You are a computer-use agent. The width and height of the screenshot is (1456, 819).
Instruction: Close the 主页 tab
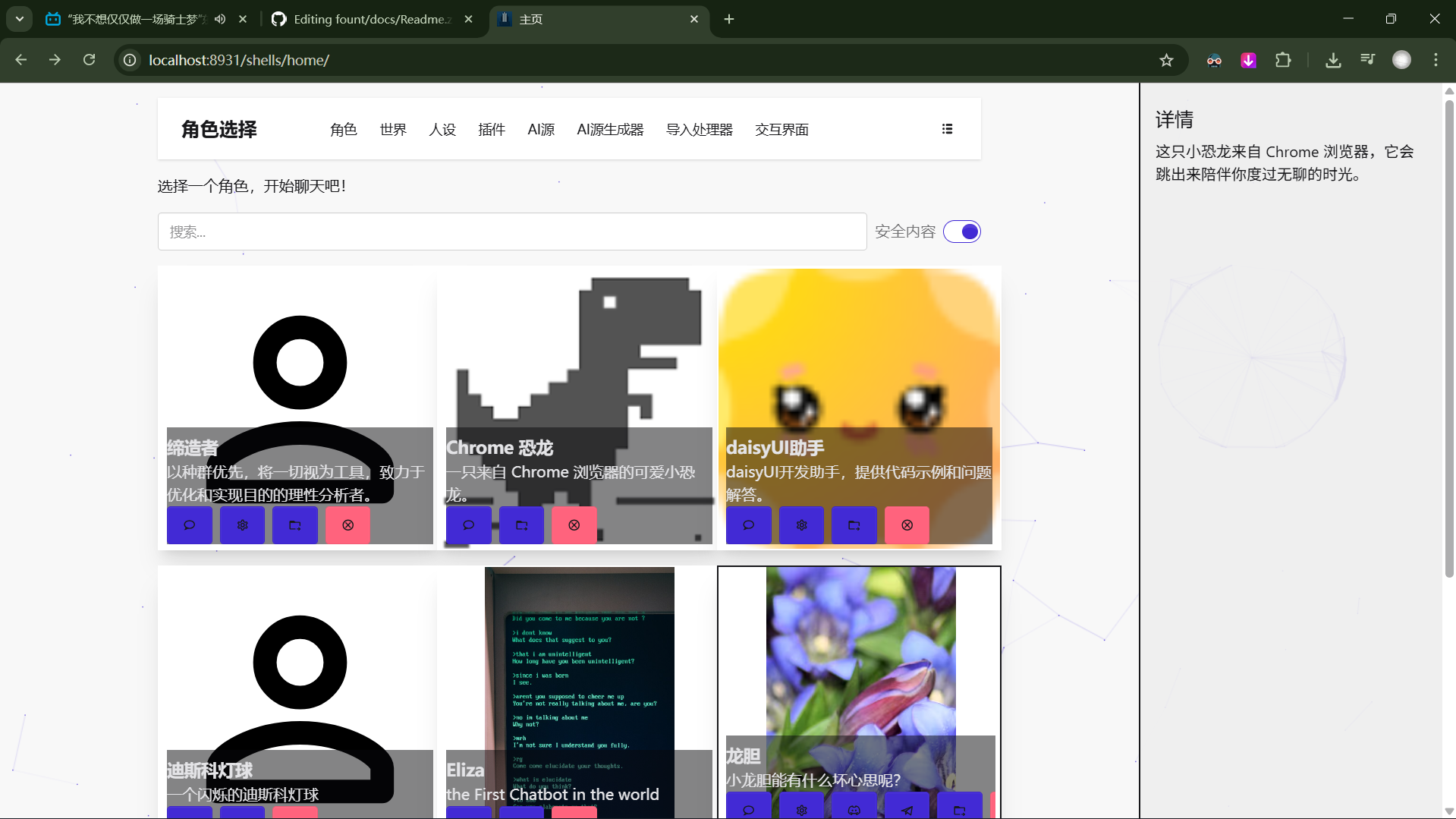pos(694,19)
